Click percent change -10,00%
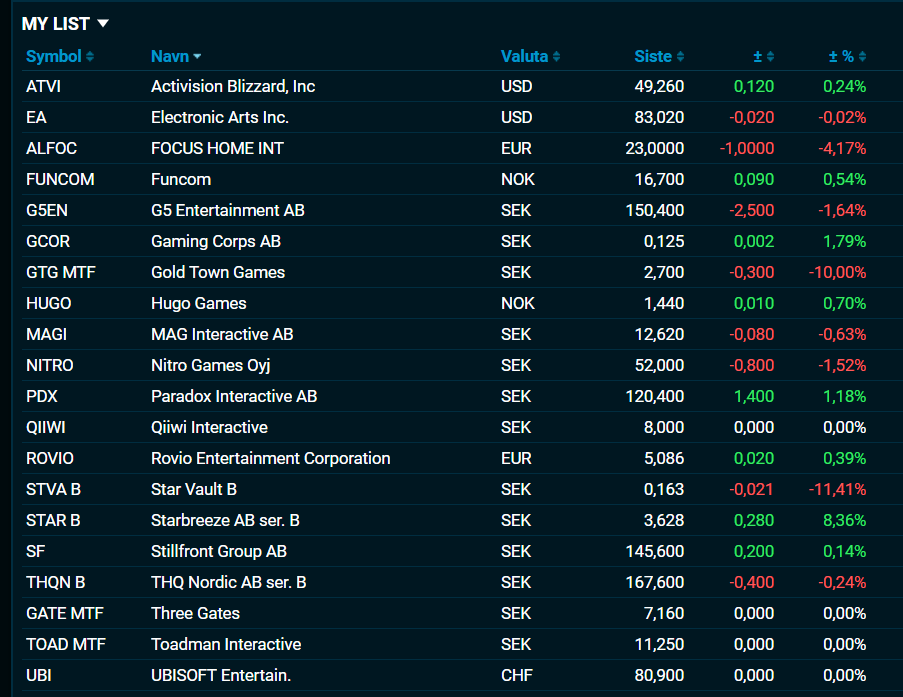 click(x=837, y=272)
